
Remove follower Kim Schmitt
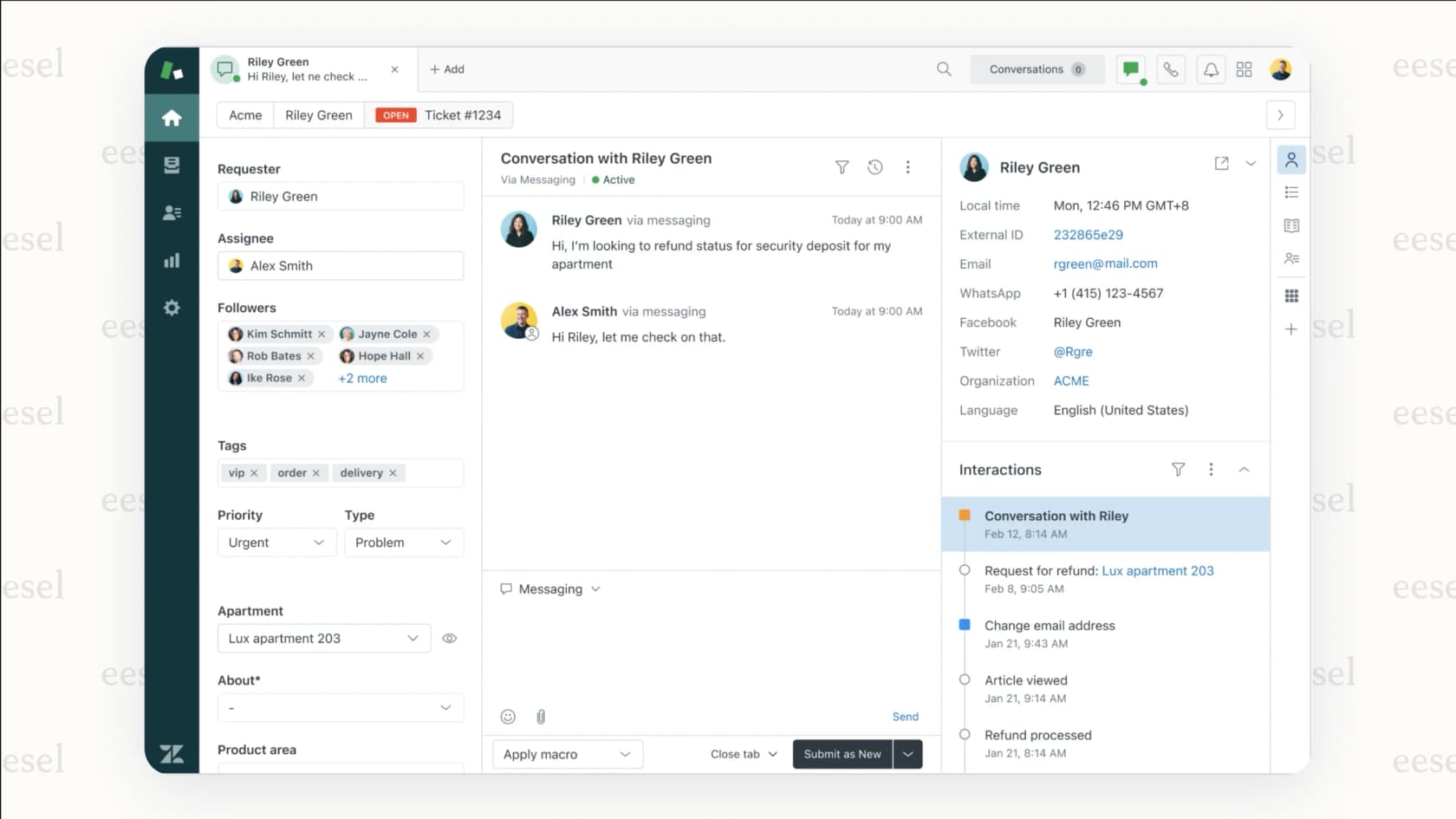(x=322, y=335)
